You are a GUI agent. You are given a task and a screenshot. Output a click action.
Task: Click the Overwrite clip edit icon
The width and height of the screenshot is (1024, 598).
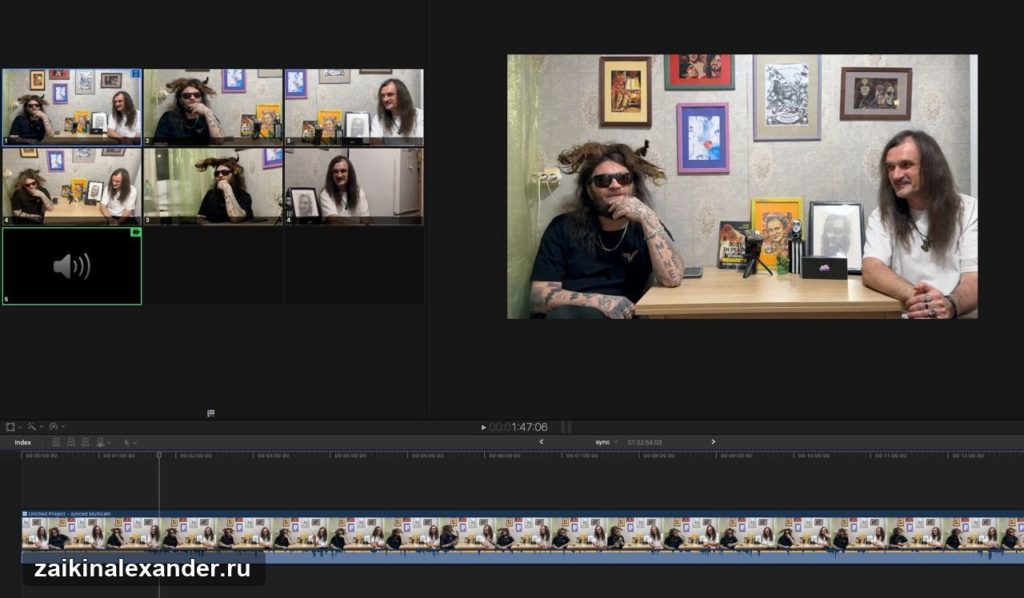pos(100,442)
